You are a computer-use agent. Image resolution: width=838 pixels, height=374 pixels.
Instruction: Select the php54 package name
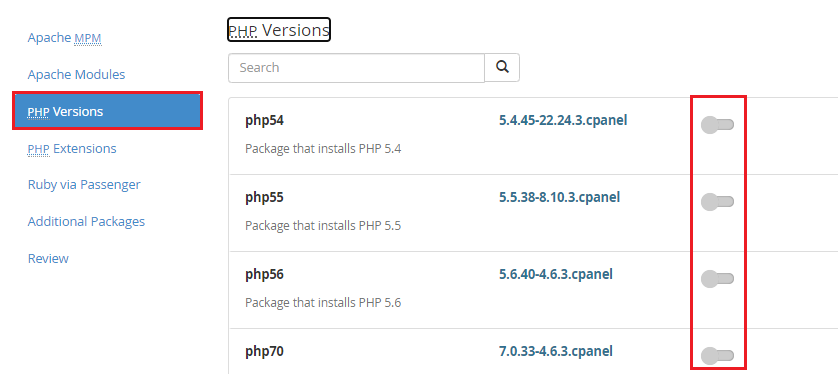click(x=265, y=121)
